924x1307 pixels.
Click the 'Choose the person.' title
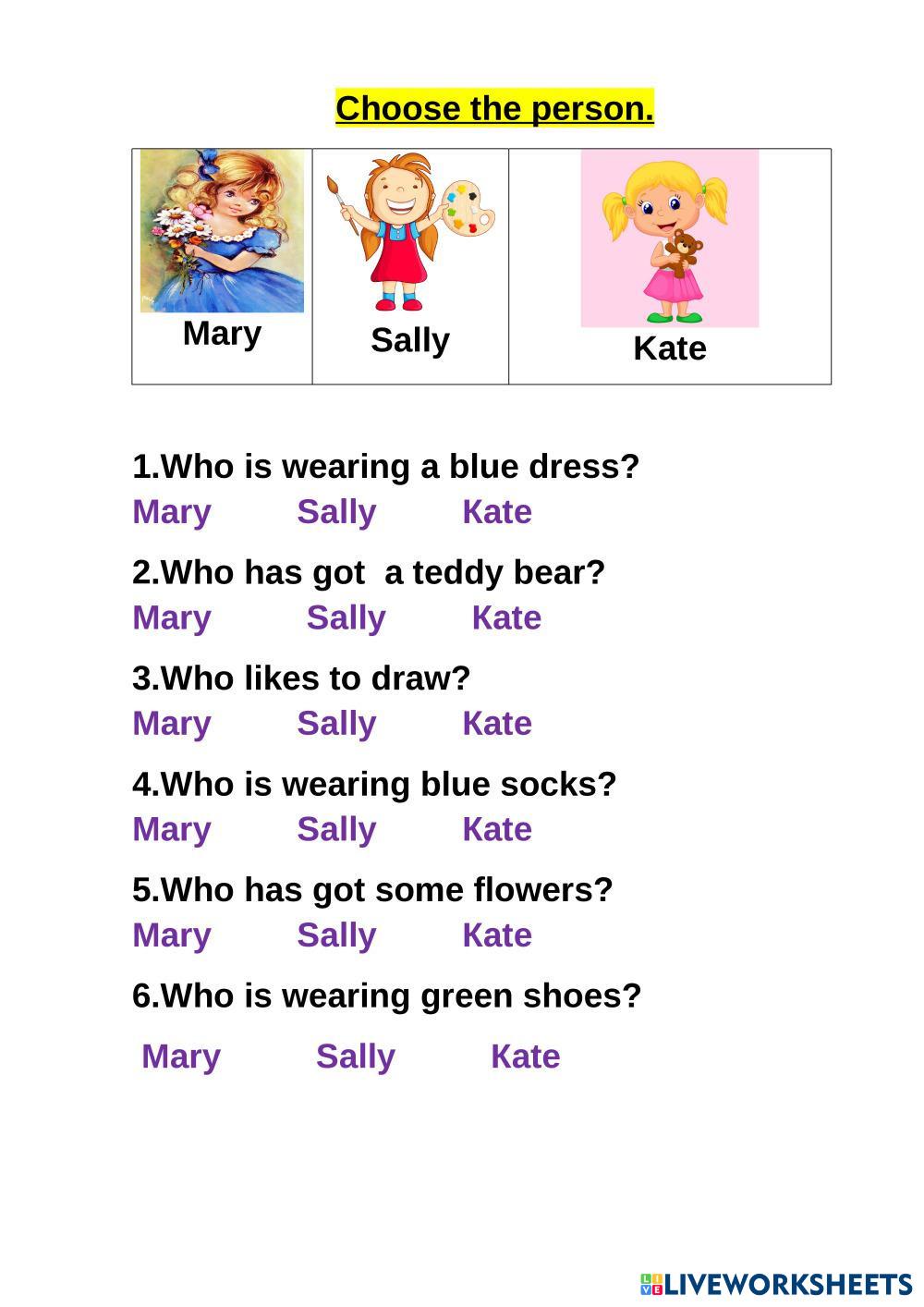click(x=494, y=108)
